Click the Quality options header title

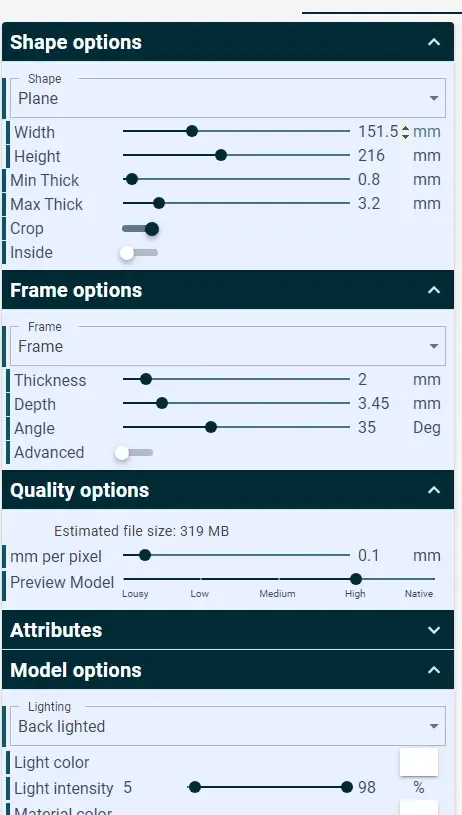tap(80, 490)
